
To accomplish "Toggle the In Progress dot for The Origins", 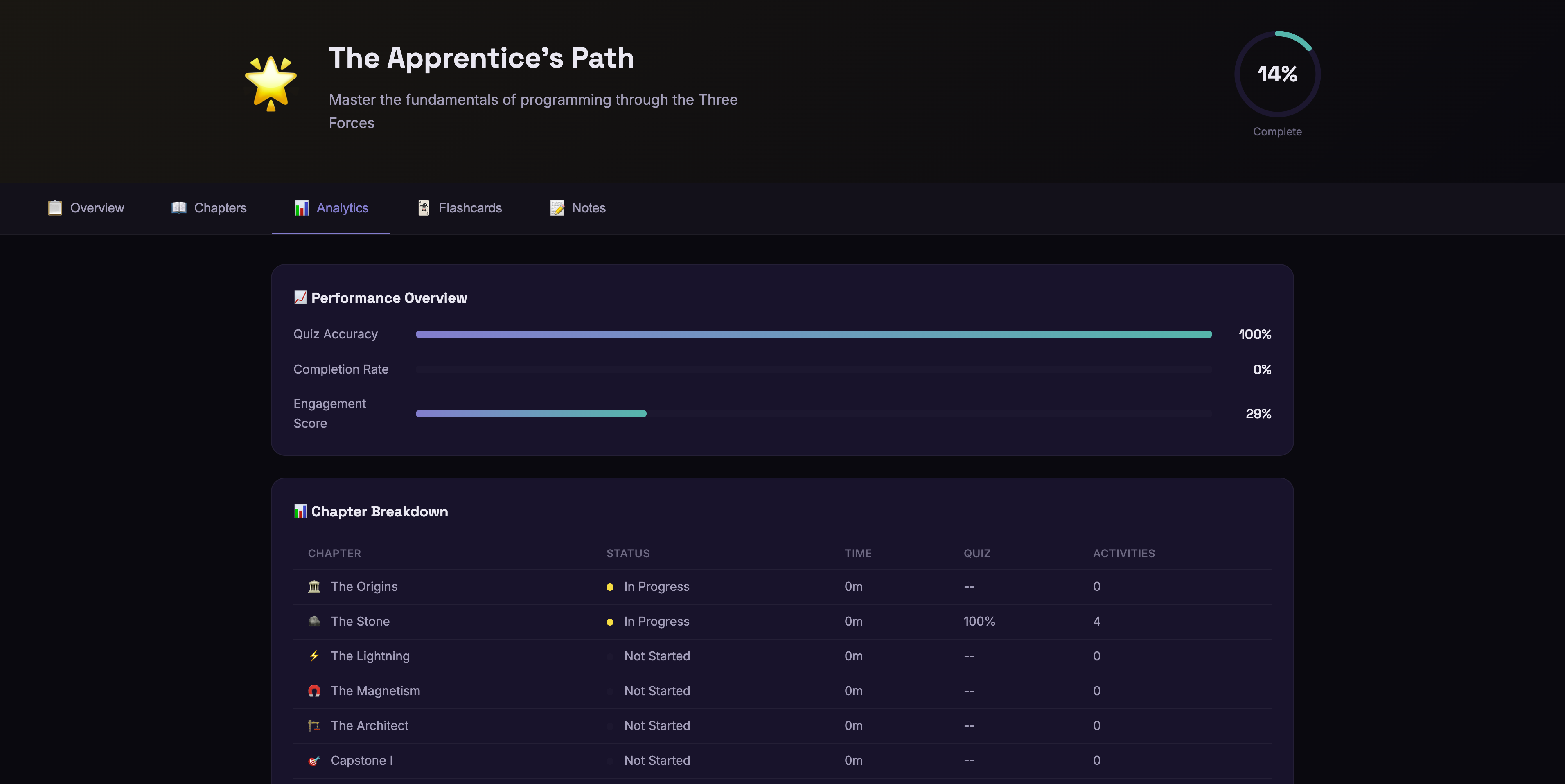I will [610, 586].
